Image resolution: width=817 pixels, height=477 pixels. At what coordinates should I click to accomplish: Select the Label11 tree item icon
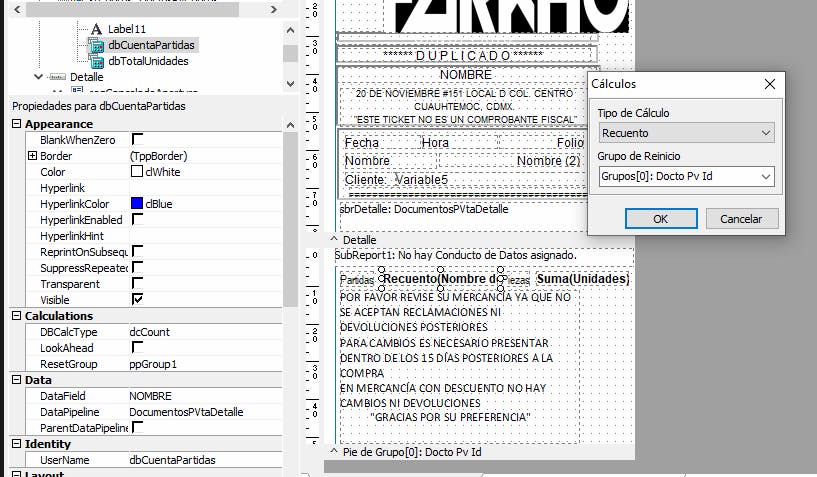(x=96, y=29)
